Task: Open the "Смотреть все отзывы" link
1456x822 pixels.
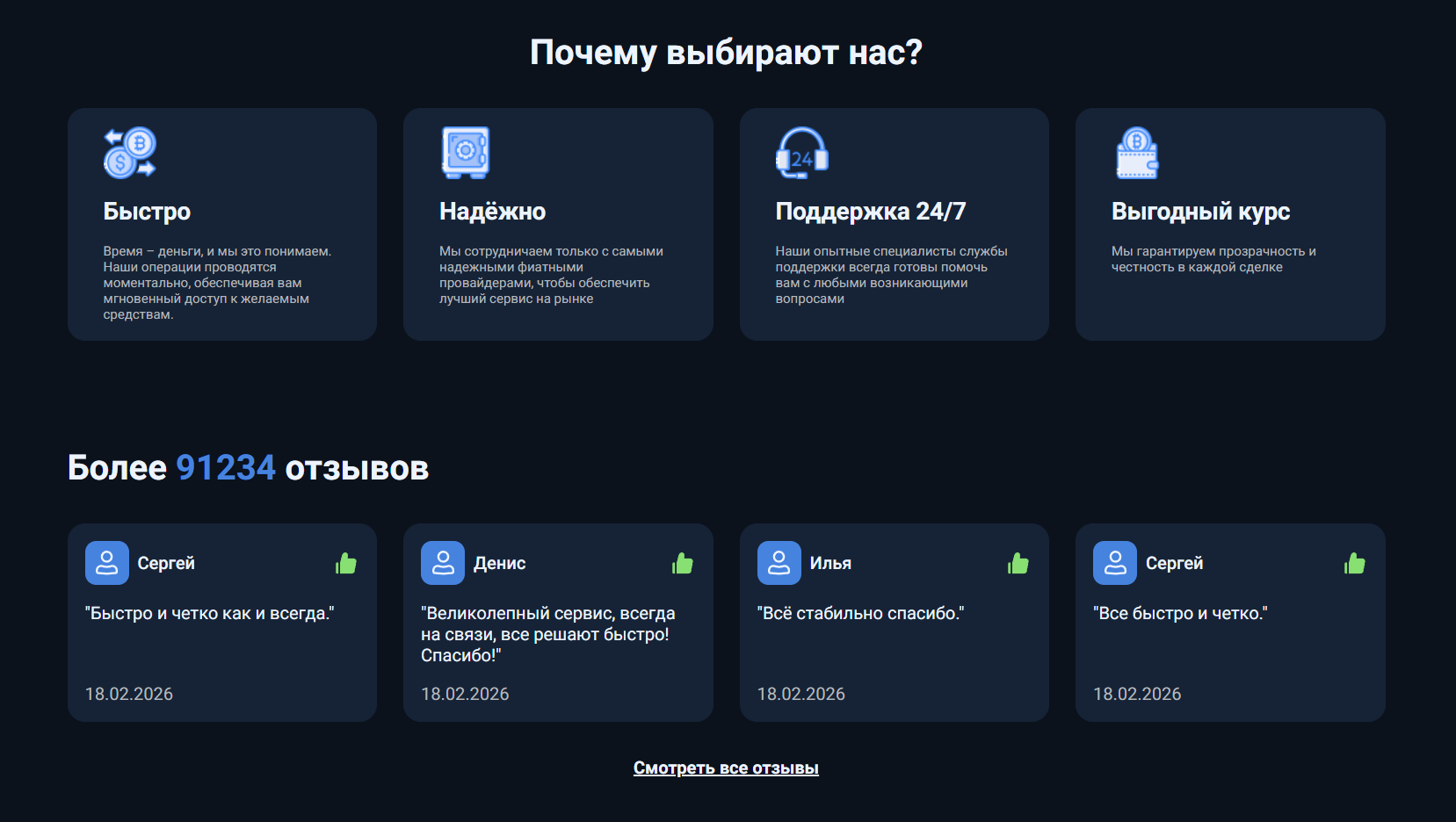Action: [x=726, y=768]
